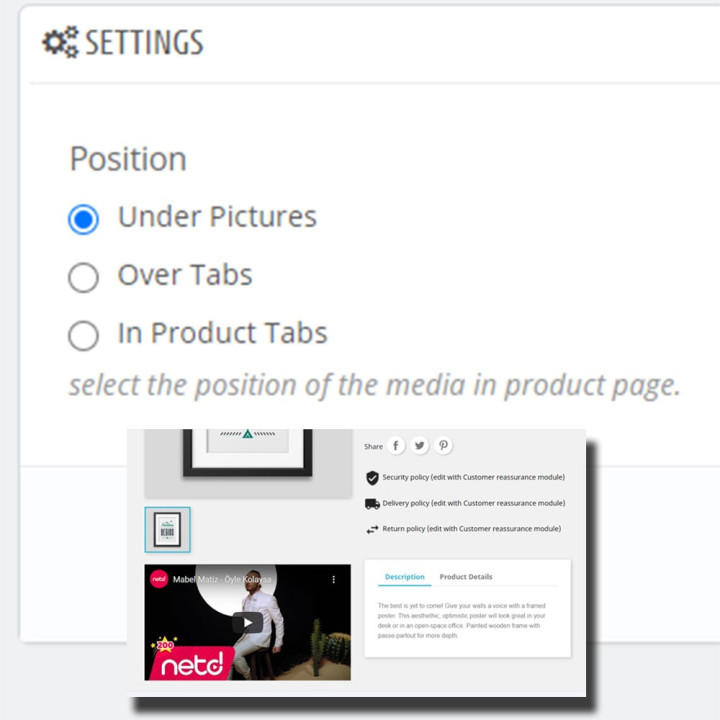Choose the Over Tabs position option

[83, 277]
